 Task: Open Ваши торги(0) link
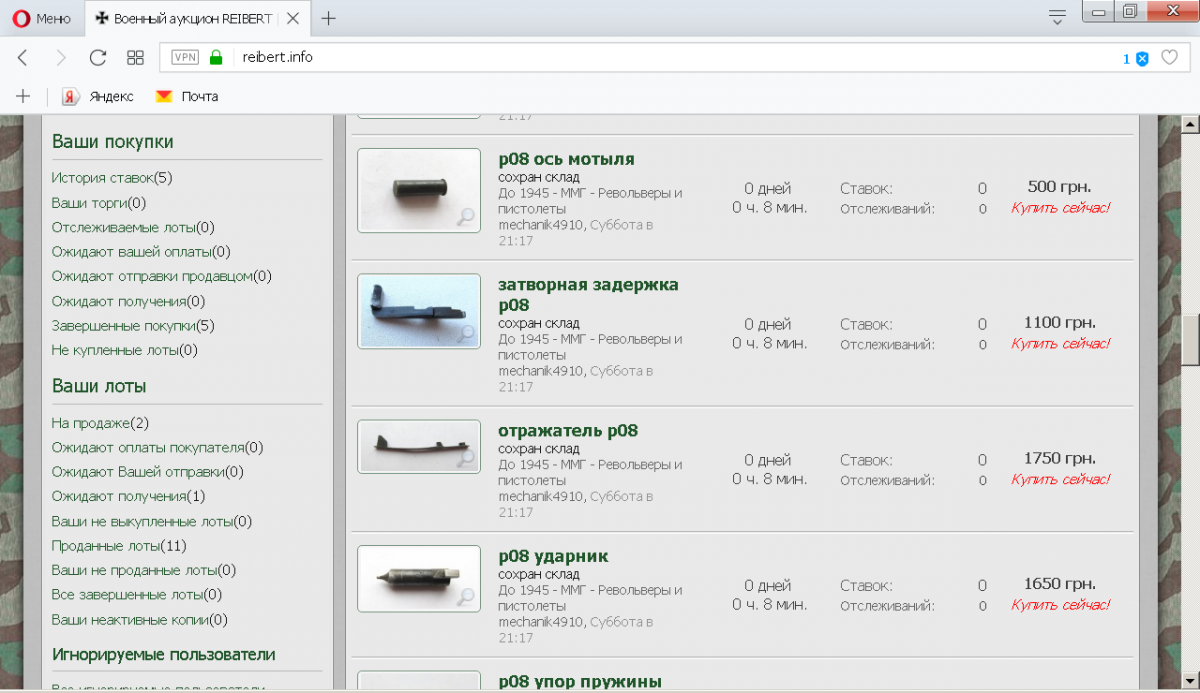point(99,203)
